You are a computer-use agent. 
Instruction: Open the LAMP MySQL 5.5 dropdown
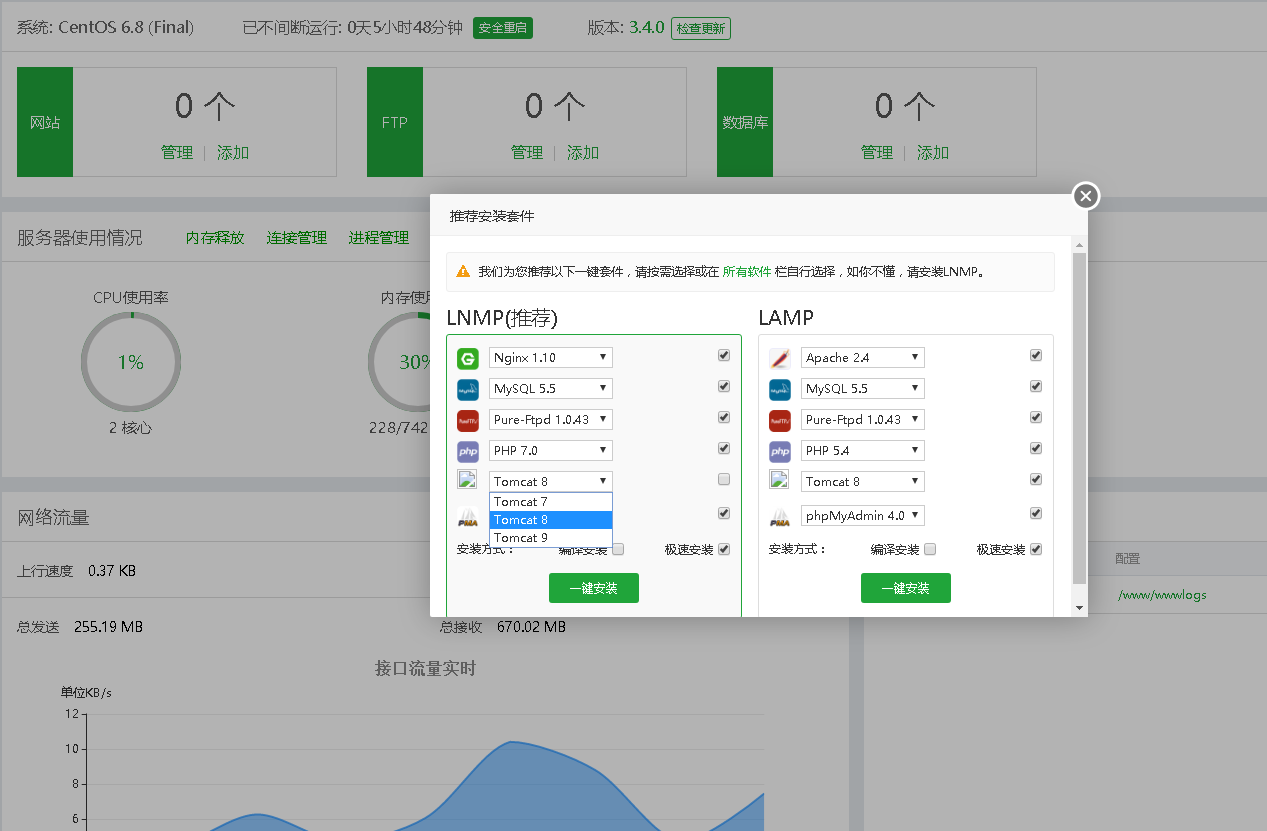coord(863,389)
